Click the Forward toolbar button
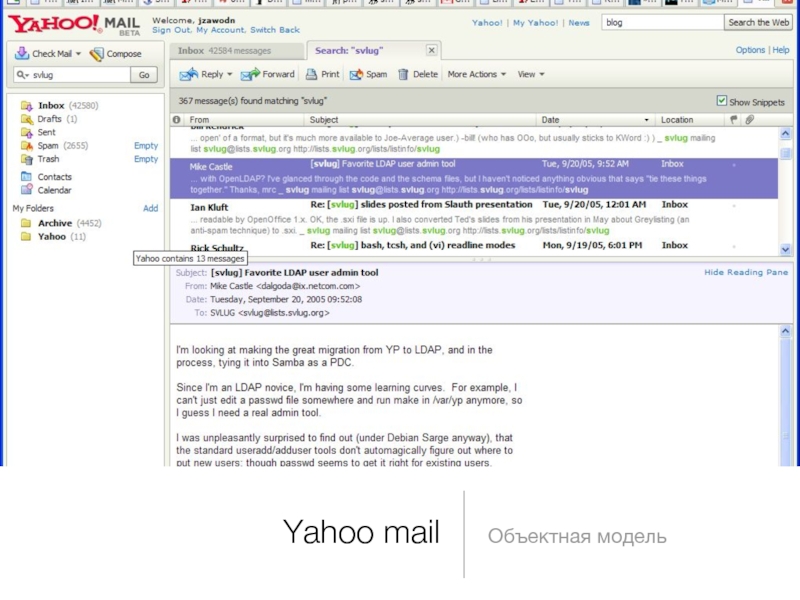The height and width of the screenshot is (600, 800). click(x=268, y=74)
